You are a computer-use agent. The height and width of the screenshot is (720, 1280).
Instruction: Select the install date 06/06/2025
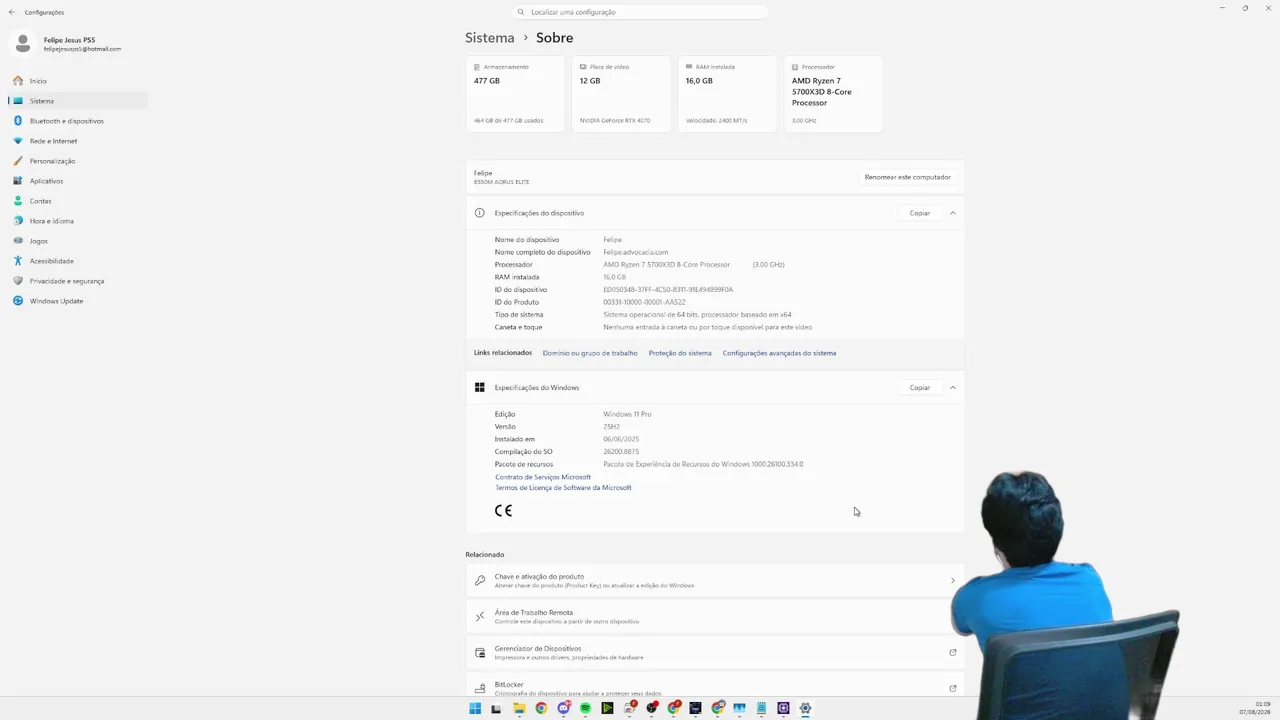point(621,439)
